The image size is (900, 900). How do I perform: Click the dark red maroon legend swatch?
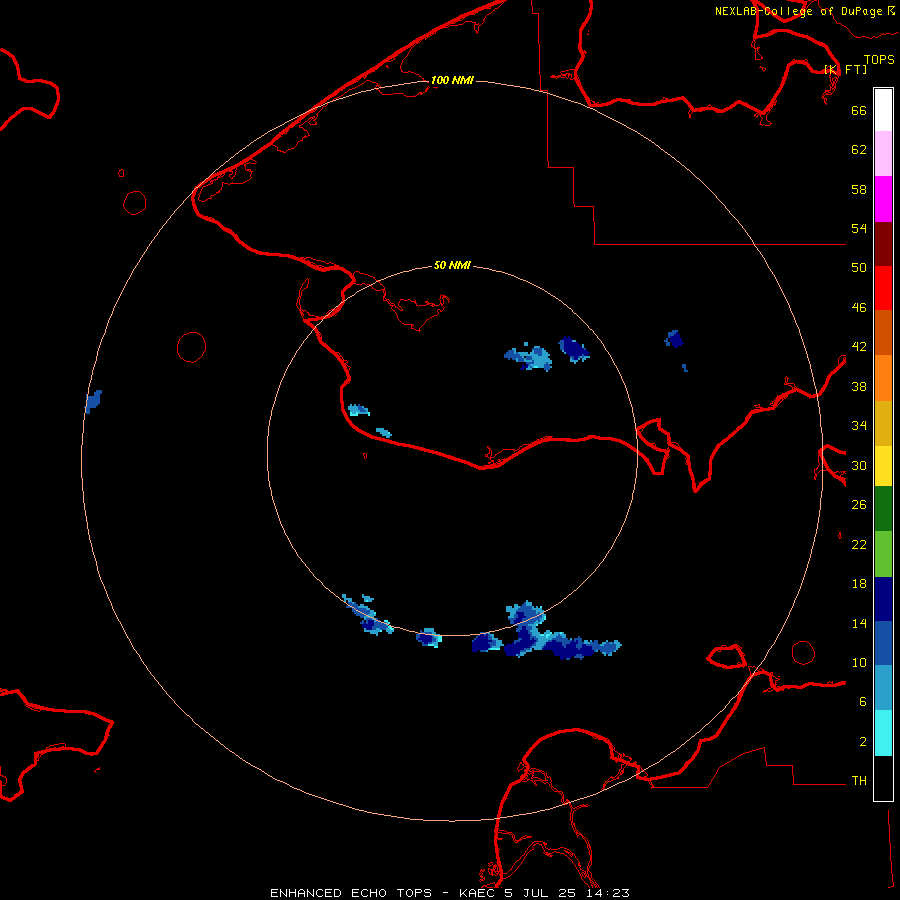point(883,245)
